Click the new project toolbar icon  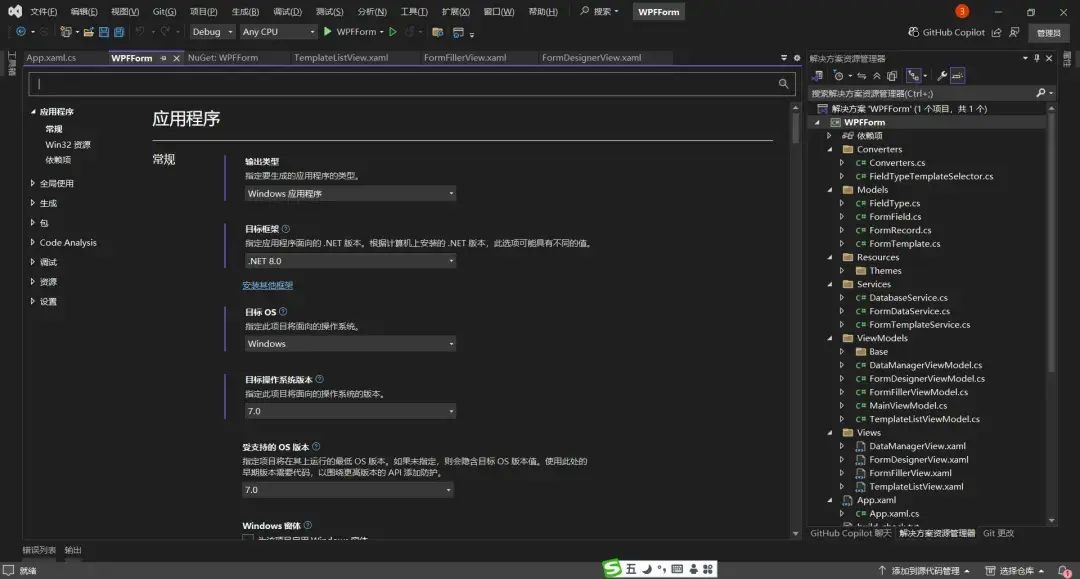pos(65,32)
